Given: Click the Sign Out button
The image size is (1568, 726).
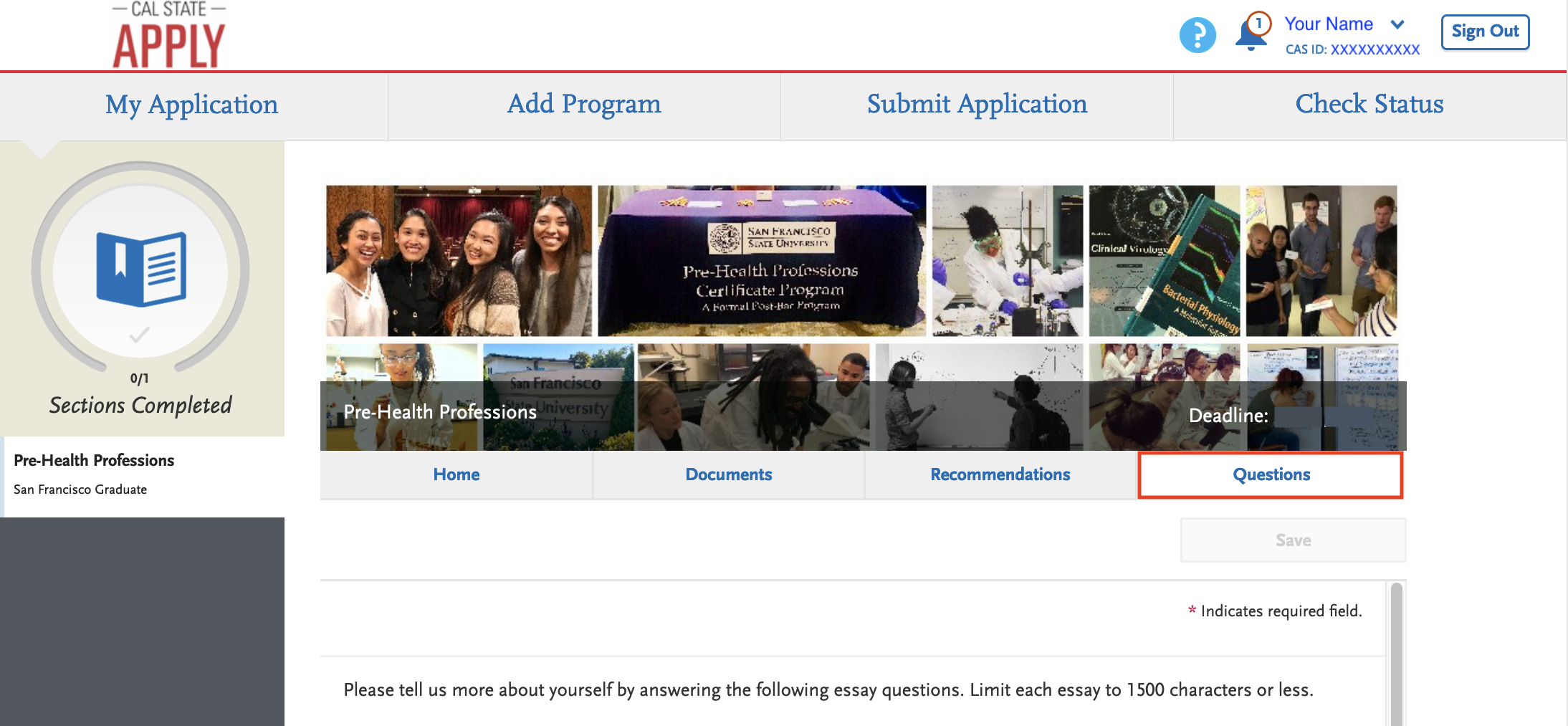Looking at the screenshot, I should click(1485, 32).
